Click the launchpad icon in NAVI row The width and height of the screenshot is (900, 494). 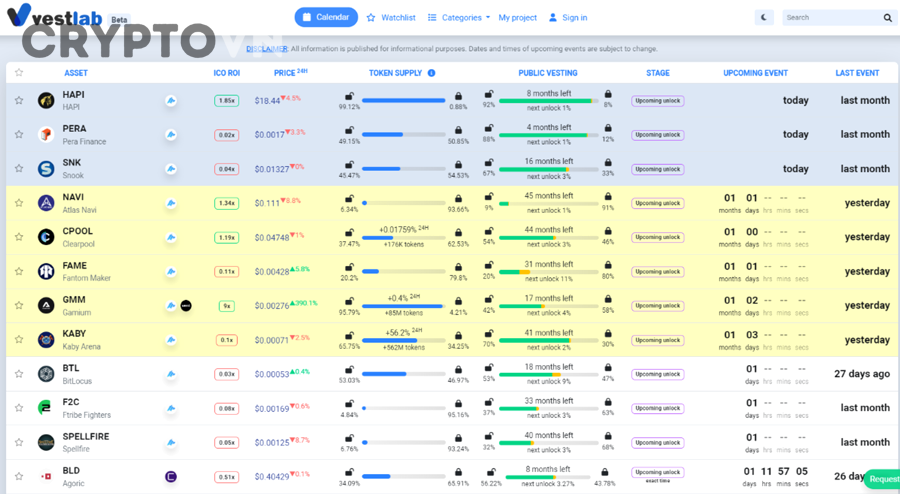coord(170,203)
